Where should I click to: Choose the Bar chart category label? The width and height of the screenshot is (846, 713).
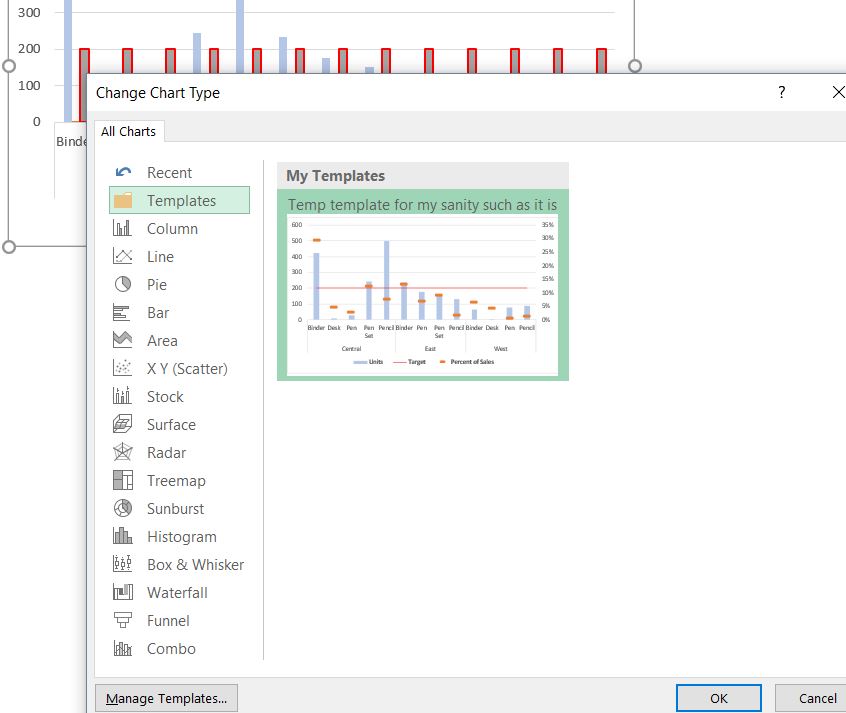[158, 313]
